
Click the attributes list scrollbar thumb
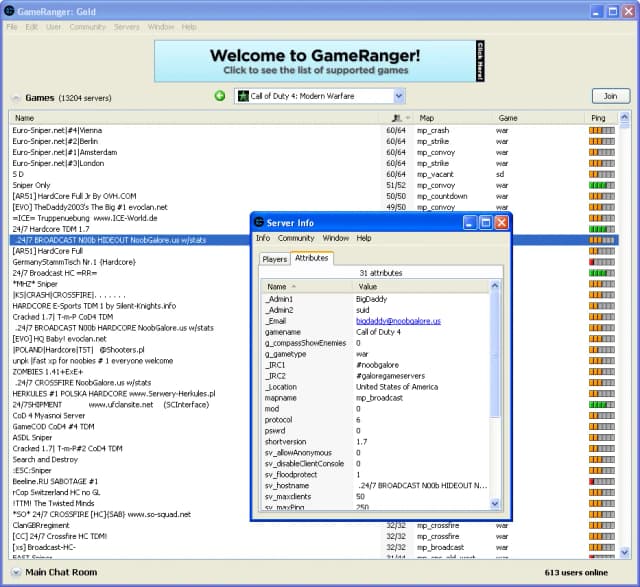click(x=495, y=354)
